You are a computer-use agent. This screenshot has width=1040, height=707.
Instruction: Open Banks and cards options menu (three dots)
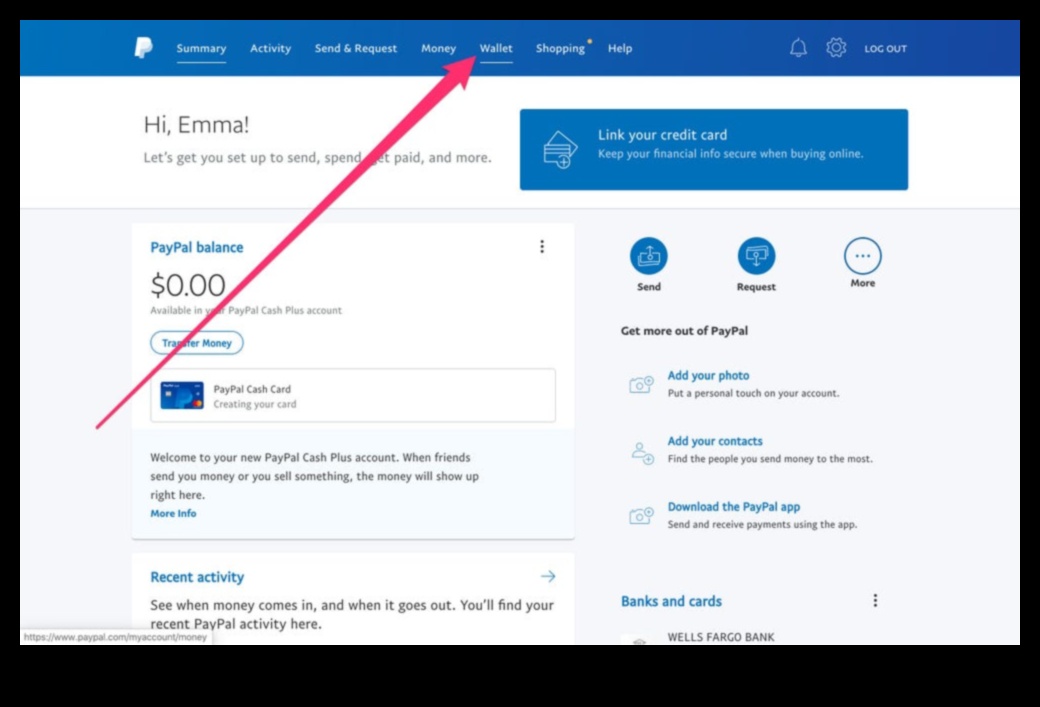click(875, 600)
